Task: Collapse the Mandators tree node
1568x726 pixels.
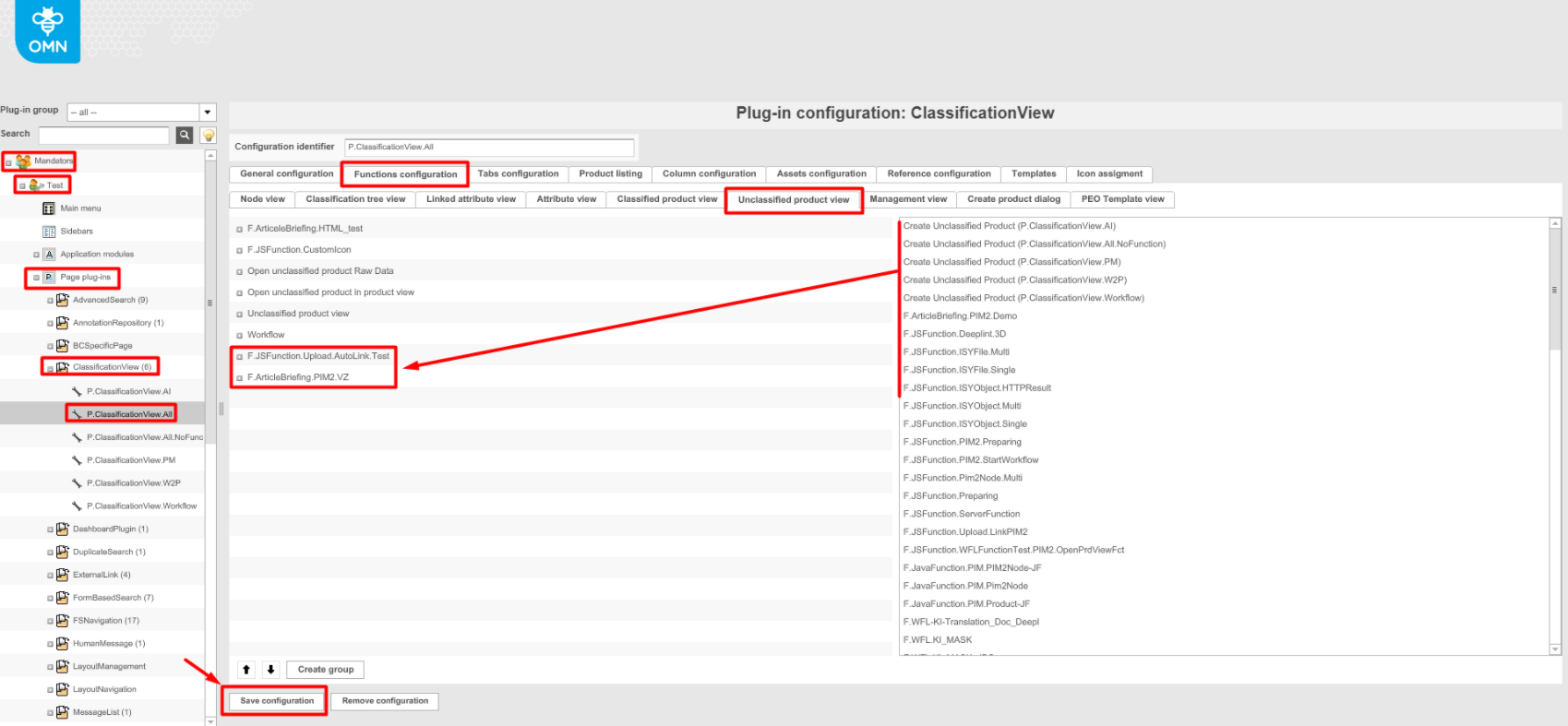Action: click(8, 162)
